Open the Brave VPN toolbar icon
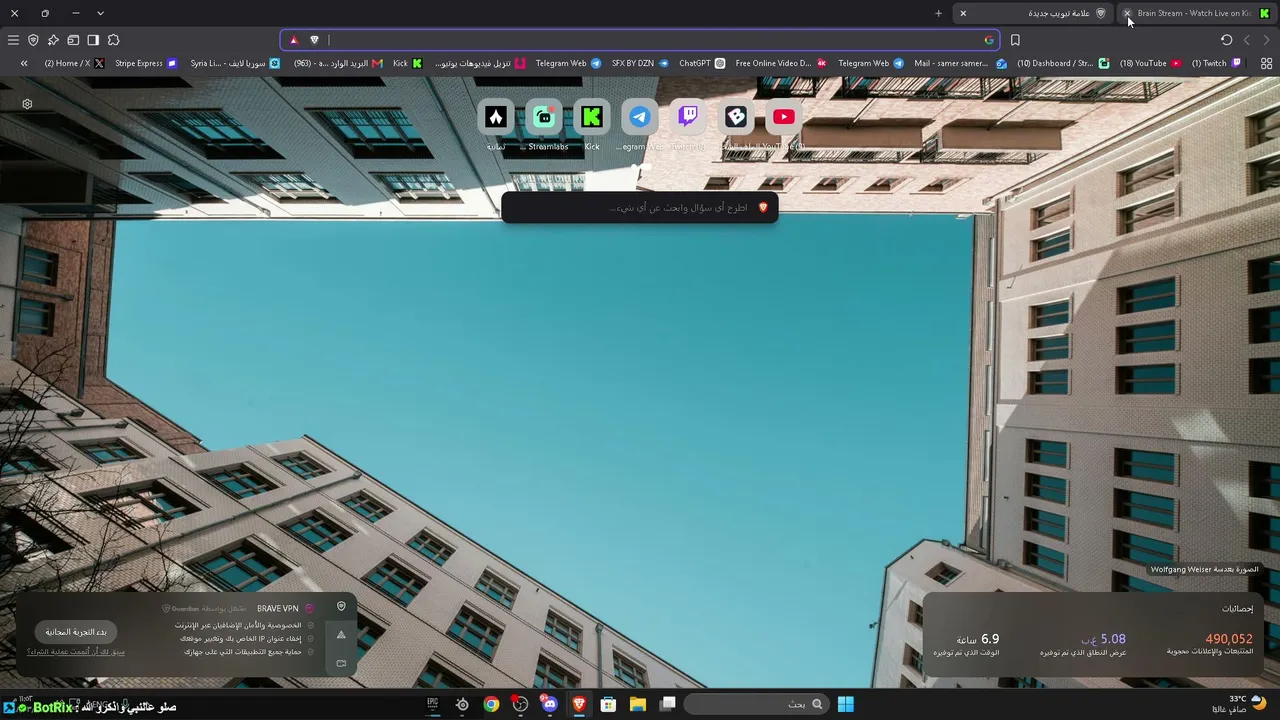The width and height of the screenshot is (1280, 720). (33, 40)
